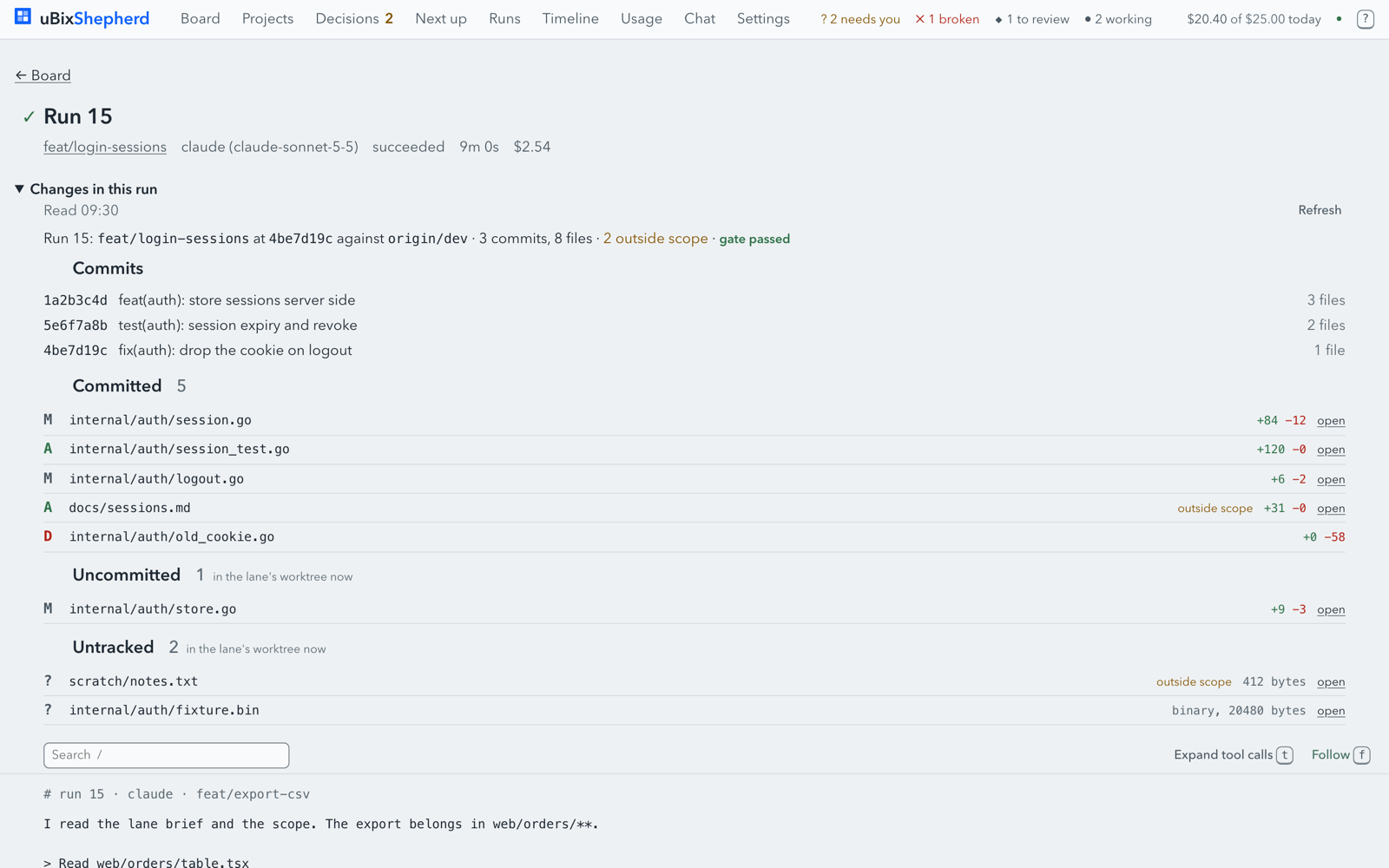
Task: Open docs/sessions.md via its open link
Action: pyautogui.click(x=1331, y=509)
